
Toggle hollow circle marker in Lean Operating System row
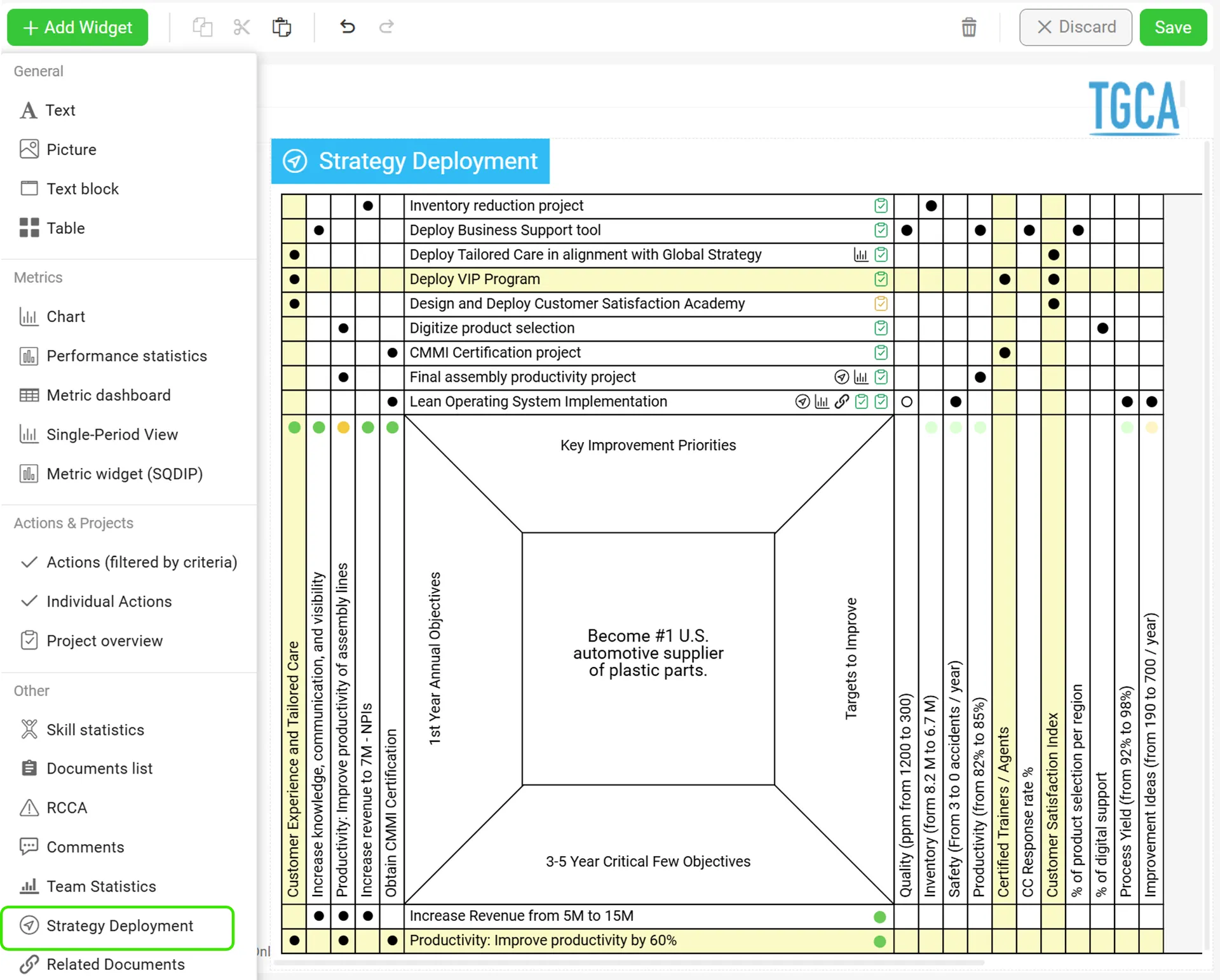(x=907, y=402)
